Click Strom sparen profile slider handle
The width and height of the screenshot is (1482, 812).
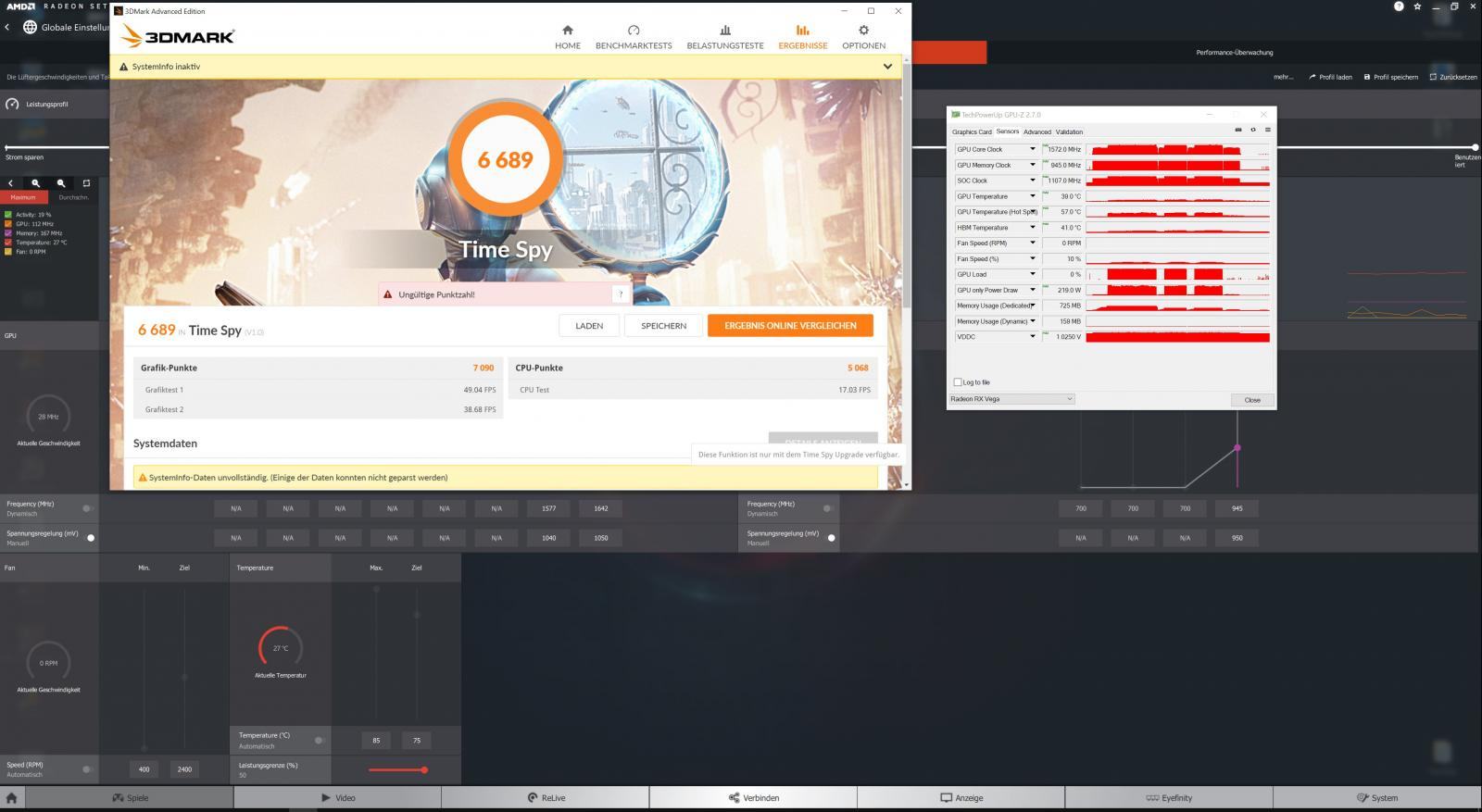pos(7,147)
